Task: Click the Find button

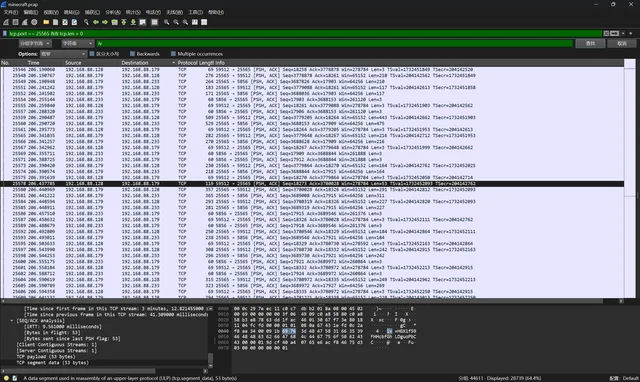Action: [590, 43]
